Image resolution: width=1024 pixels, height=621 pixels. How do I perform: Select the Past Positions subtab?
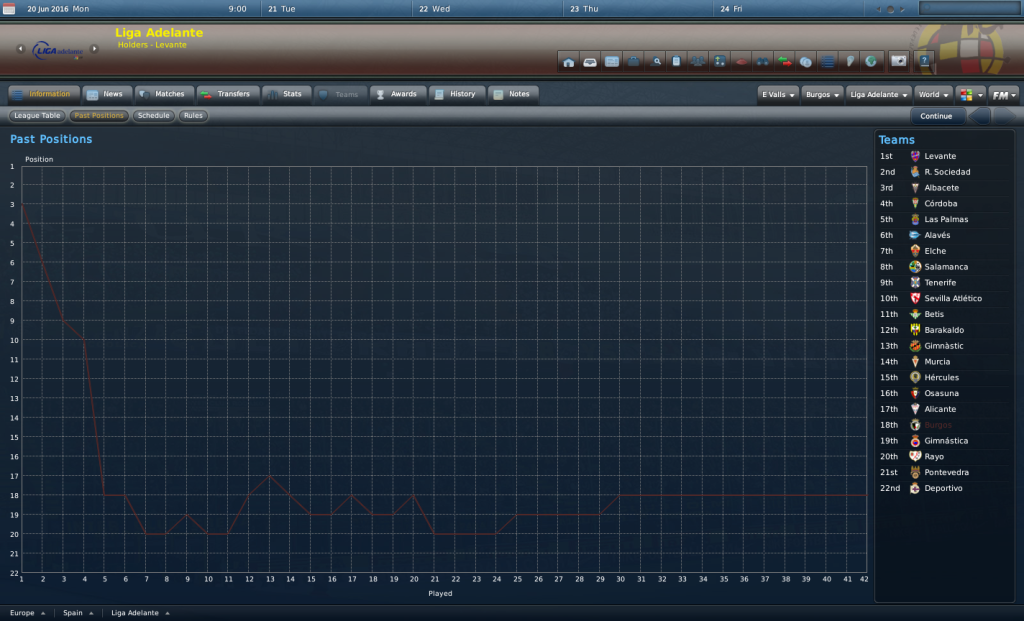(99, 116)
